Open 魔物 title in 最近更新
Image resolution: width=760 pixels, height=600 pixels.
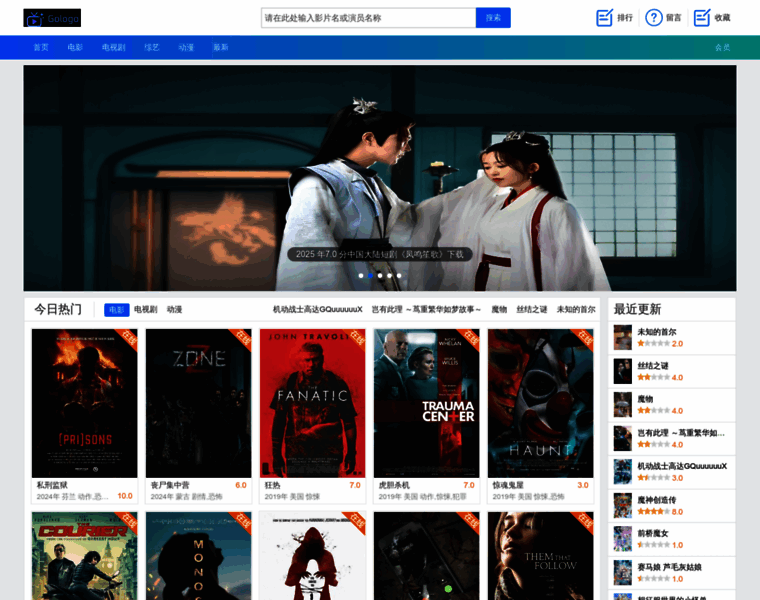(645, 399)
